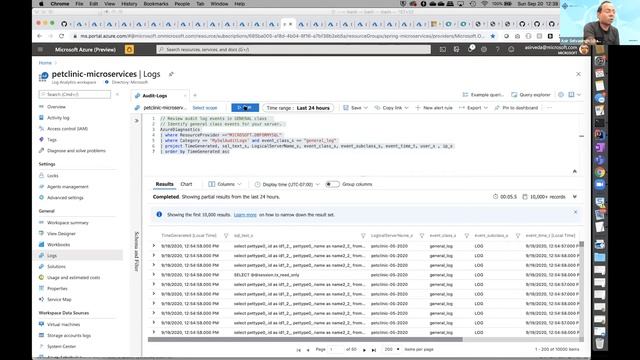Open the Columns dropdown
The width and height of the screenshot is (640, 360).
(225, 184)
